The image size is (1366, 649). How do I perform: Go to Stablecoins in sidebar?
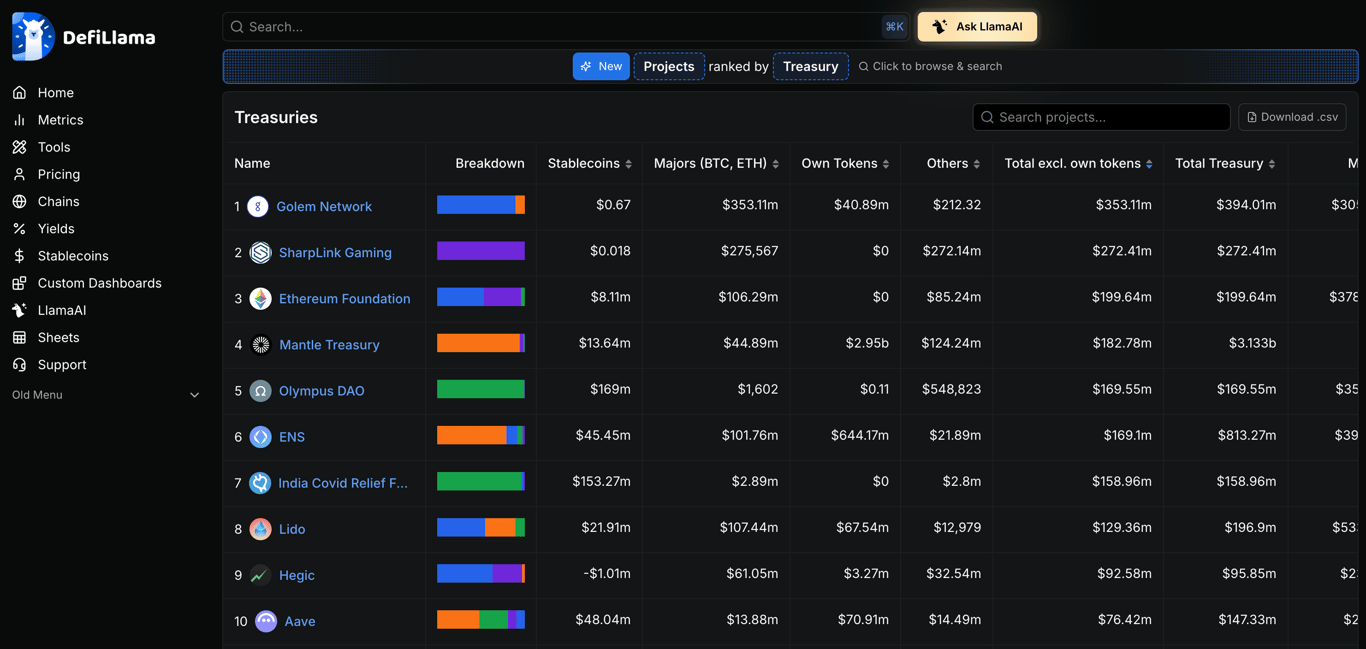pos(72,256)
